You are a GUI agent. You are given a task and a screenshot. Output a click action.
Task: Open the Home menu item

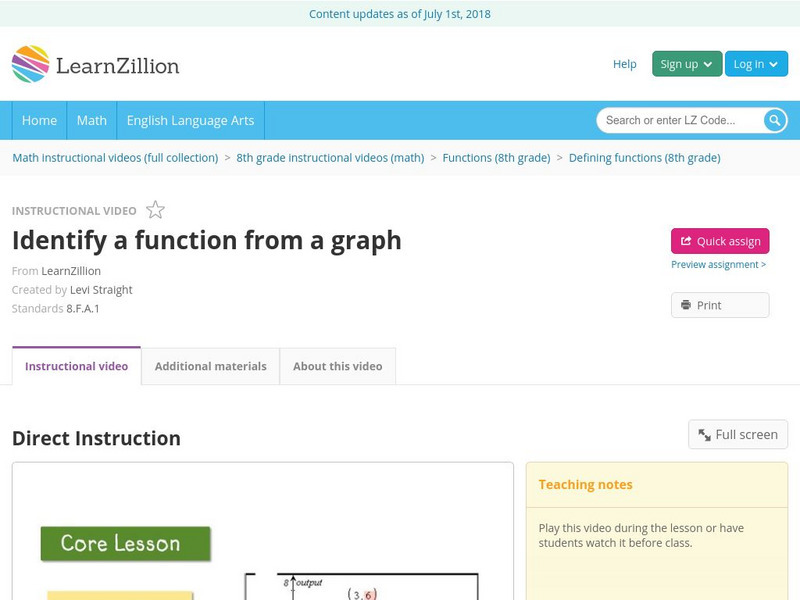point(40,120)
